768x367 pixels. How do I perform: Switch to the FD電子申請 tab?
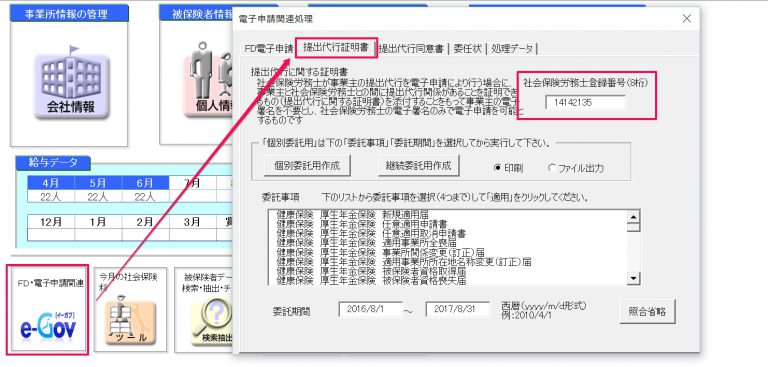[268, 49]
